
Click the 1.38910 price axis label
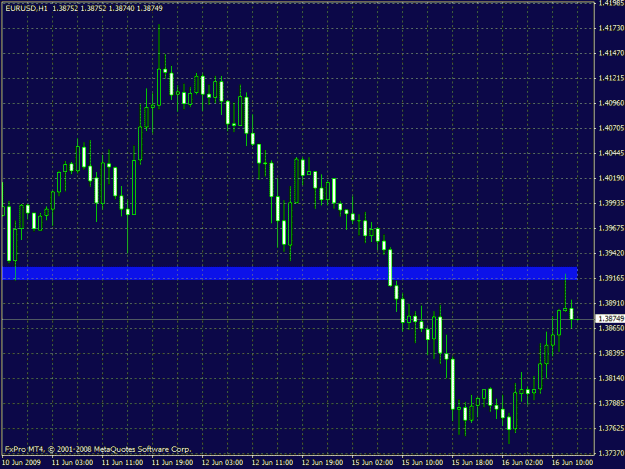click(x=611, y=303)
